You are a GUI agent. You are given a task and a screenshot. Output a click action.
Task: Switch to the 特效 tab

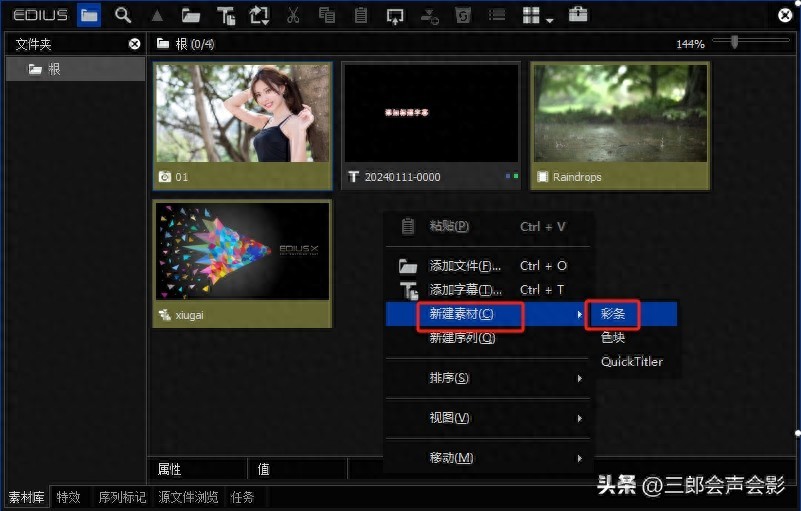69,497
